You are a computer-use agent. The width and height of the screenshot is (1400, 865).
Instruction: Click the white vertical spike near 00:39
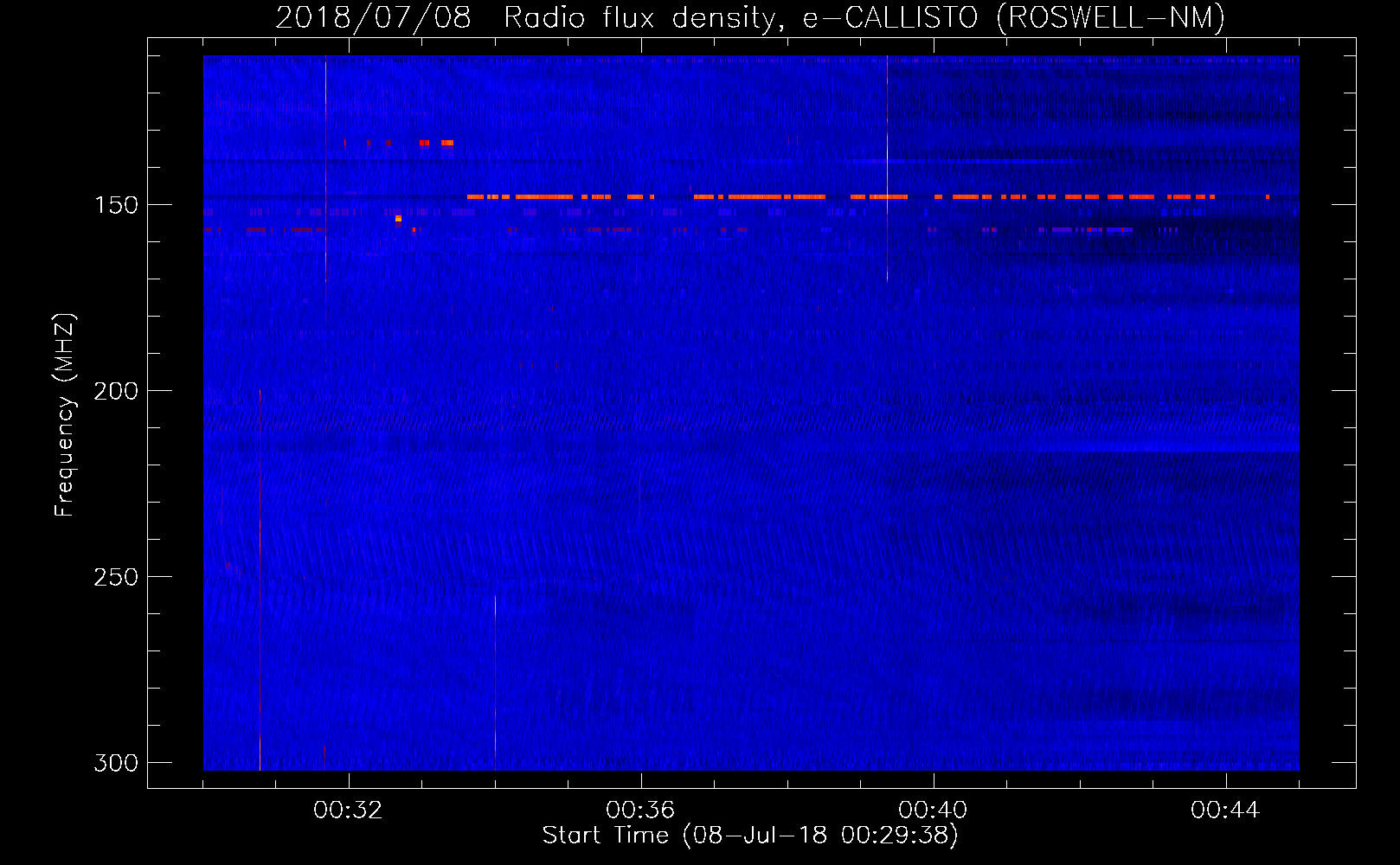(x=887, y=169)
